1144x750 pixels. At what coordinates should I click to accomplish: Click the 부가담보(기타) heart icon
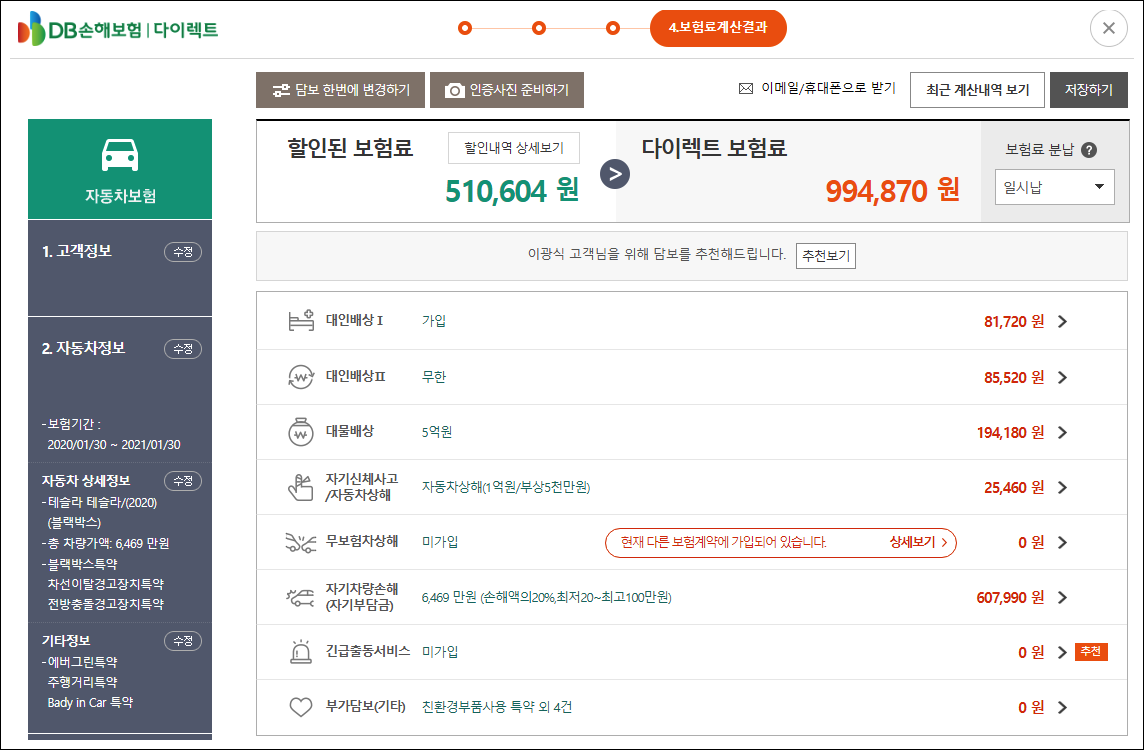tap(301, 707)
